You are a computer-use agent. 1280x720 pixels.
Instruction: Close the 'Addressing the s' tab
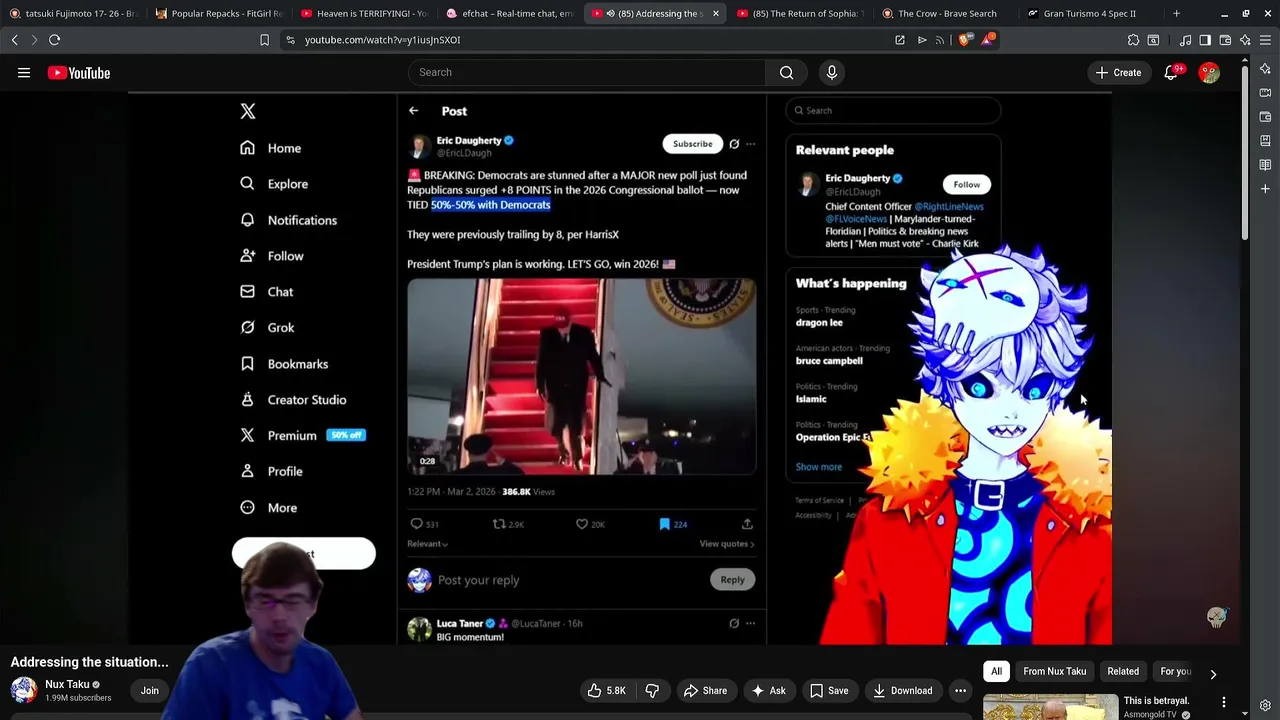(x=715, y=13)
